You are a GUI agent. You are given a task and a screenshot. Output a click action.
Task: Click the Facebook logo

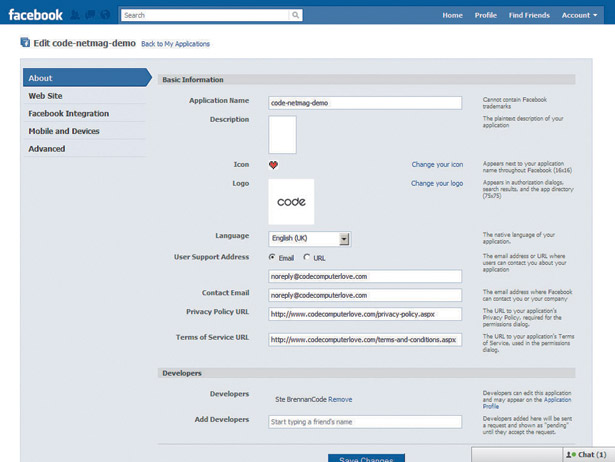(x=35, y=15)
